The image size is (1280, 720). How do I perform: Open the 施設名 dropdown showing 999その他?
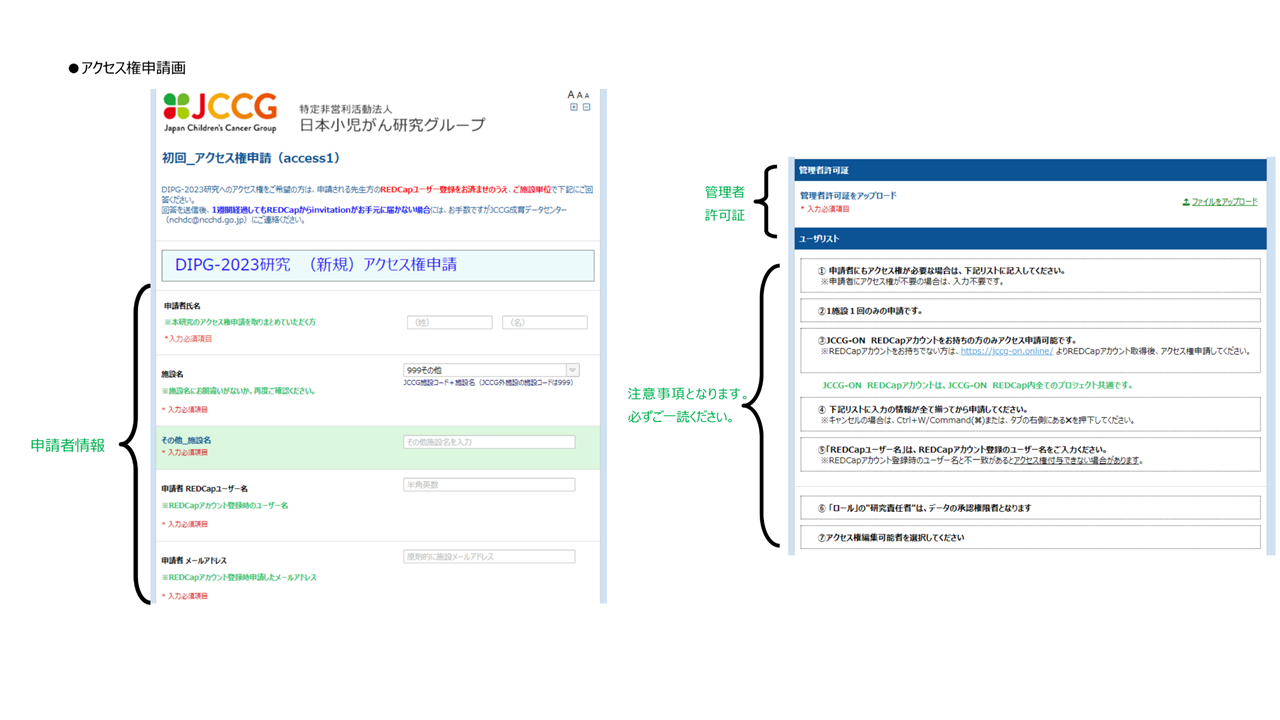(x=491, y=370)
